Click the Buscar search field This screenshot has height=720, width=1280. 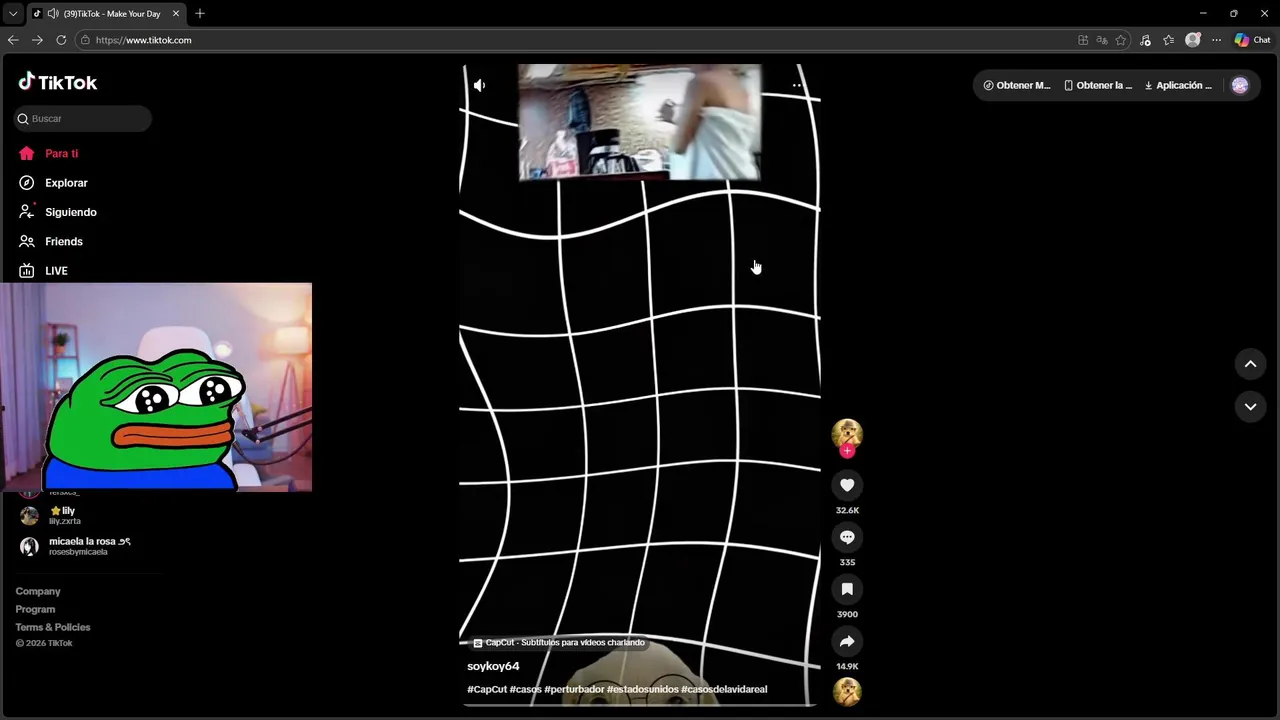click(x=83, y=118)
